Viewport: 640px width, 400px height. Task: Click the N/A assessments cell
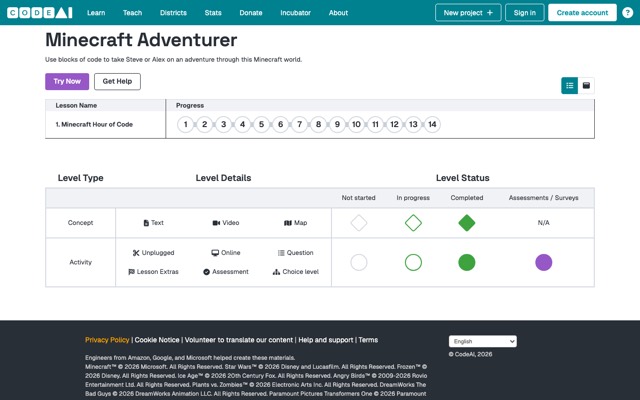(x=543, y=223)
